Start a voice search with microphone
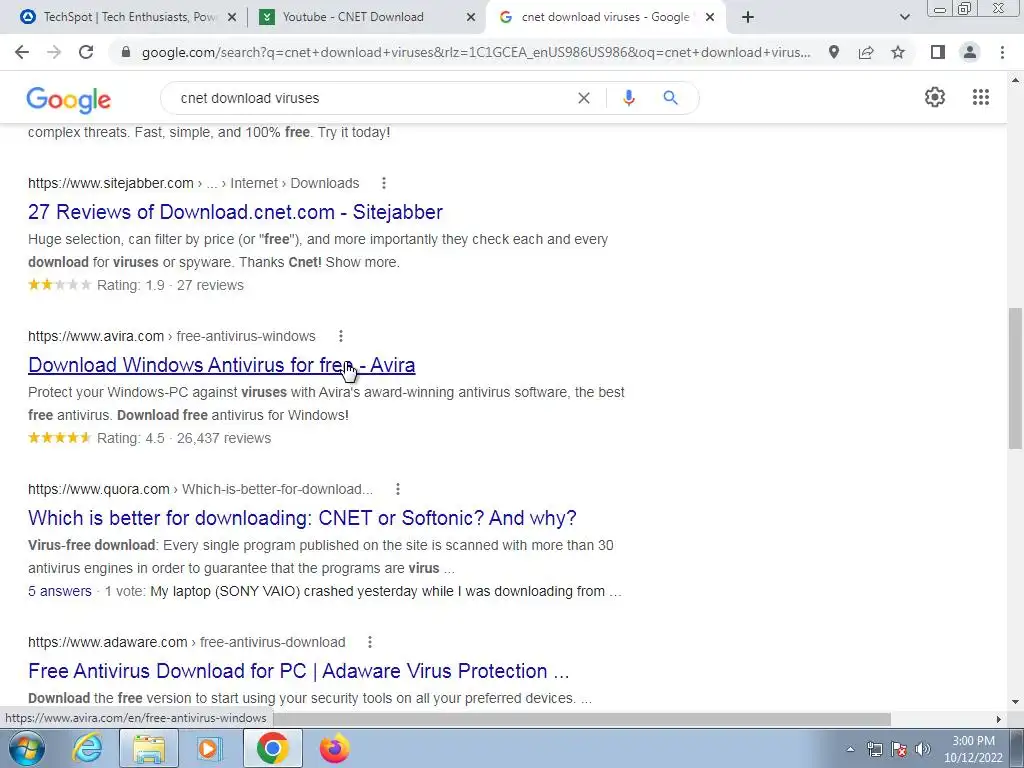The width and height of the screenshot is (1024, 768). coord(628,98)
